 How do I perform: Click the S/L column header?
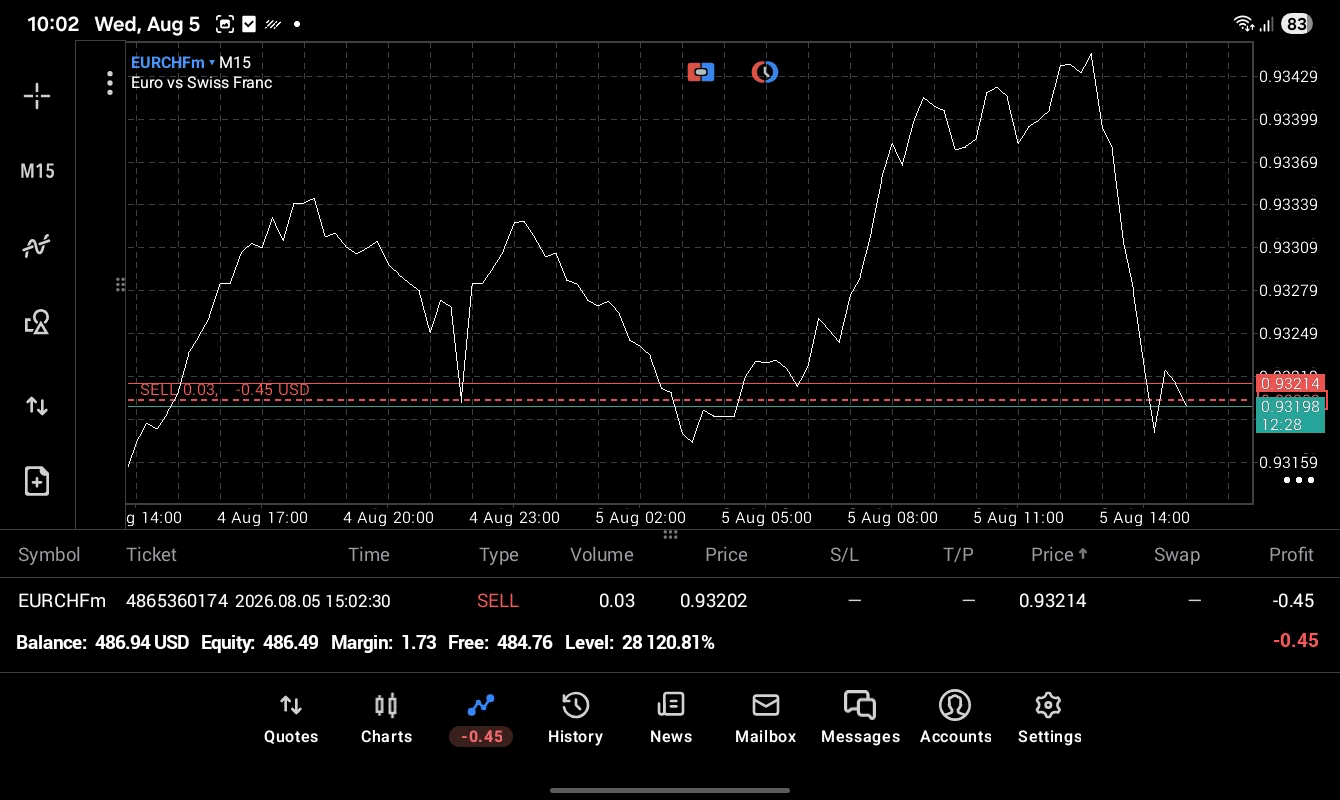844,555
